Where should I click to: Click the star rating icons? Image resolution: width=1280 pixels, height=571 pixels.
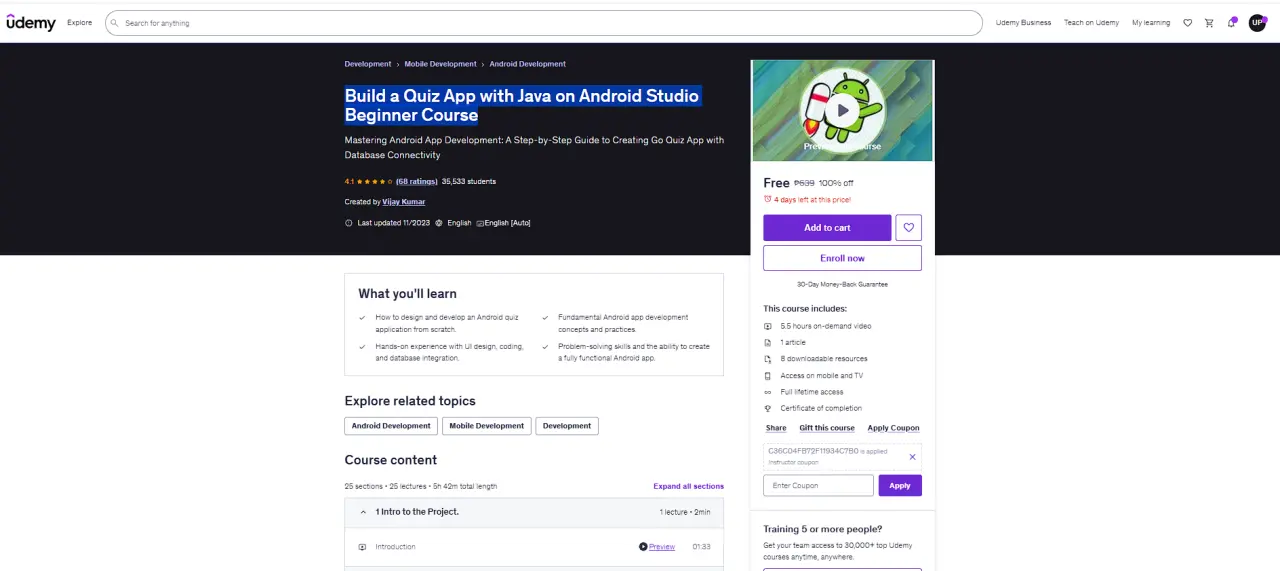click(374, 182)
